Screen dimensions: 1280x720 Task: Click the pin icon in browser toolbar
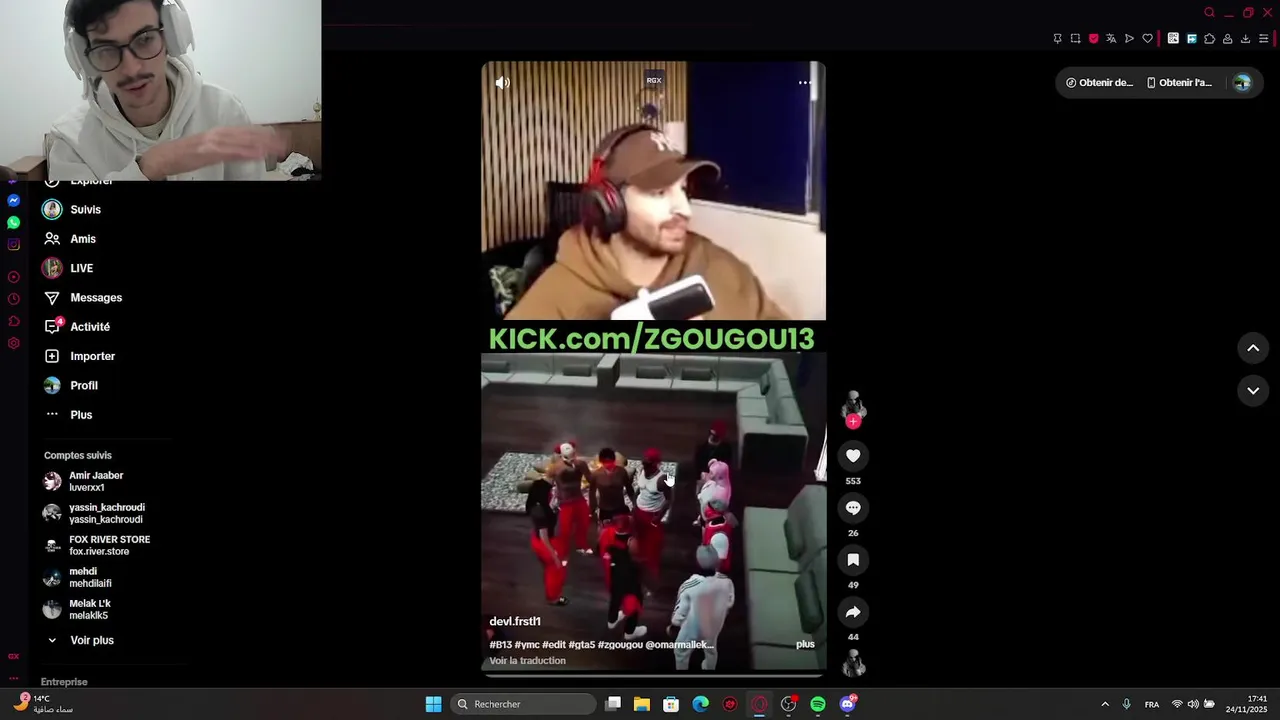[1057, 39]
